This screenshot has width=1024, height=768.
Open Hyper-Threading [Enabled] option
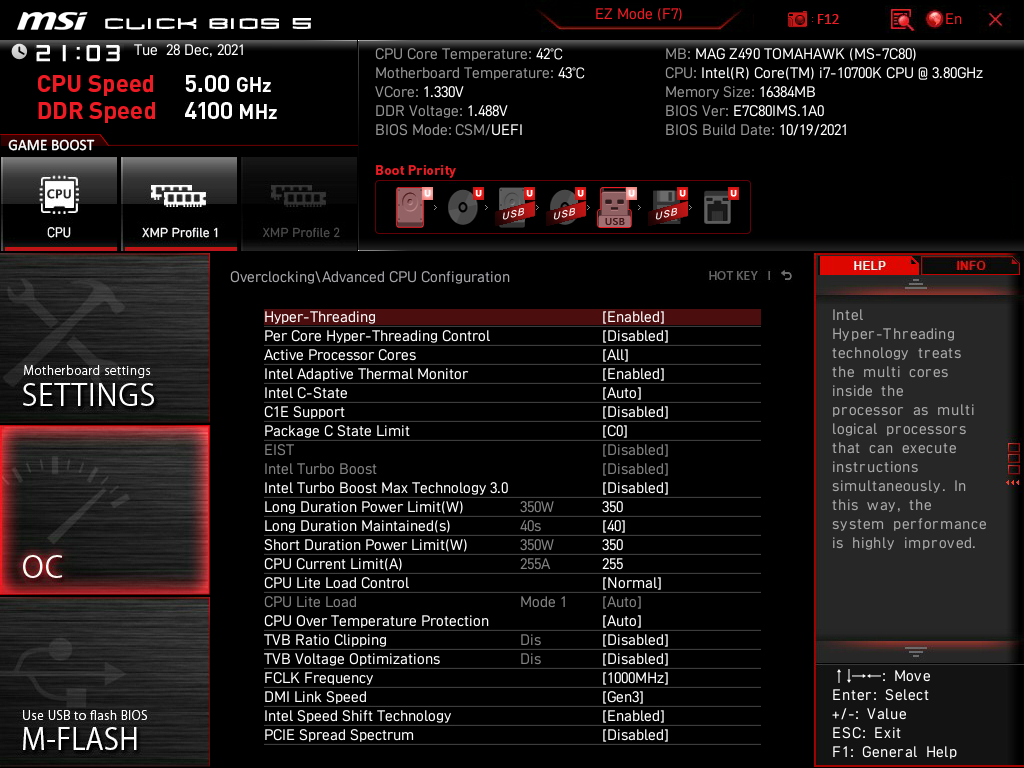click(x=512, y=317)
